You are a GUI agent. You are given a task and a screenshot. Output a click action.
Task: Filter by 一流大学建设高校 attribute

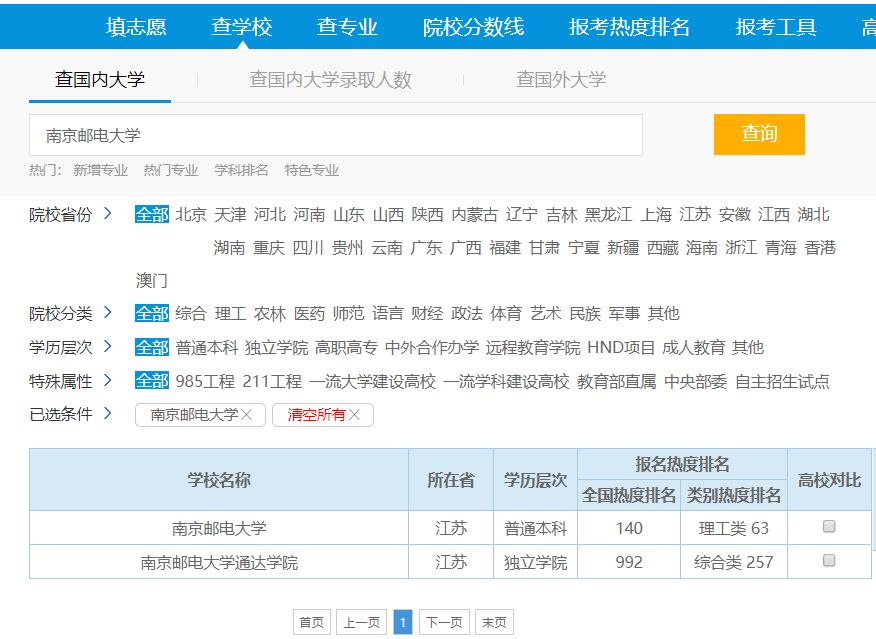tap(373, 382)
